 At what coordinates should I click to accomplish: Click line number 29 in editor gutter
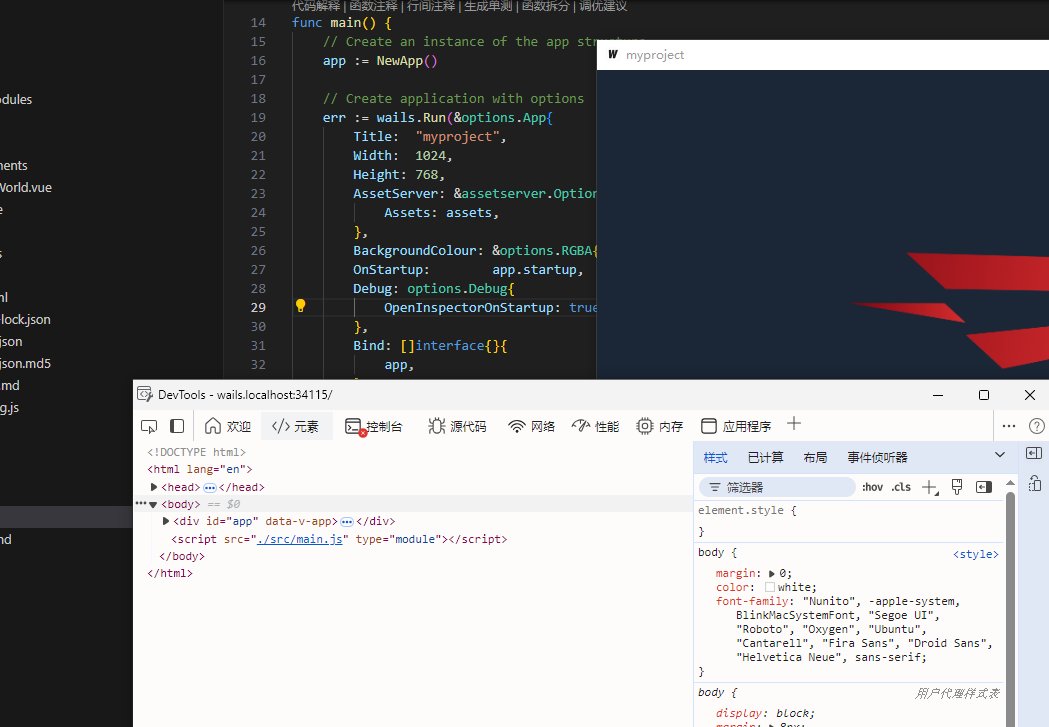point(258,308)
